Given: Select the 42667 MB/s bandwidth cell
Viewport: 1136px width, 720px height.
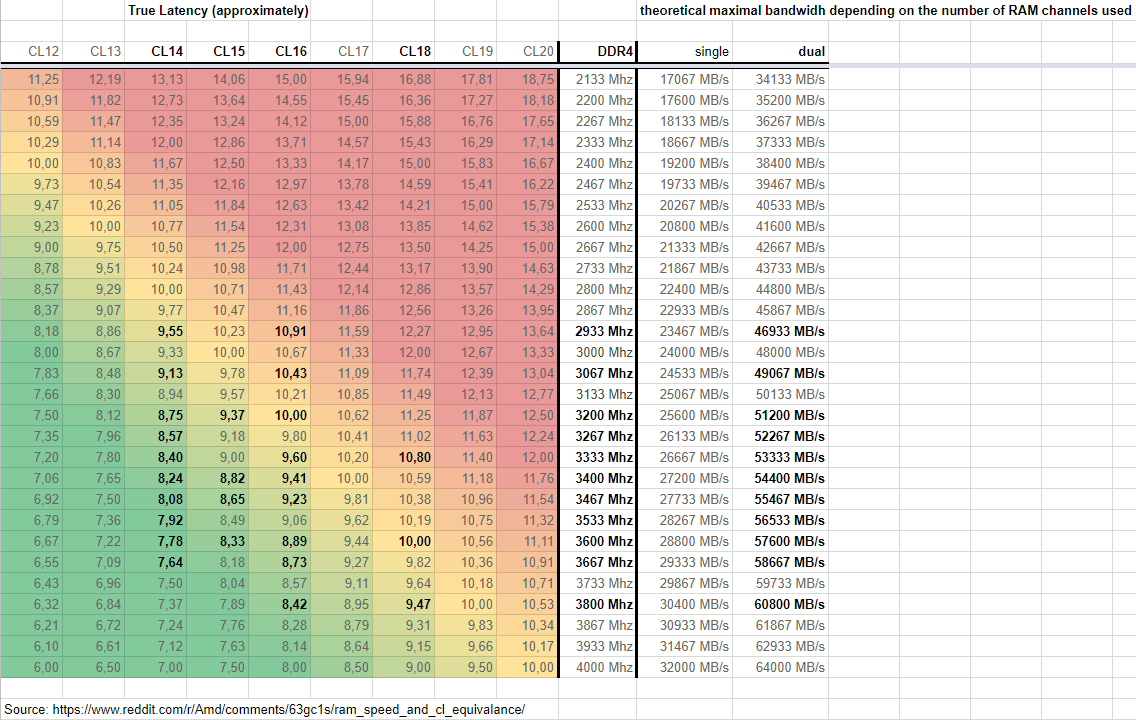Looking at the screenshot, I should (780, 247).
